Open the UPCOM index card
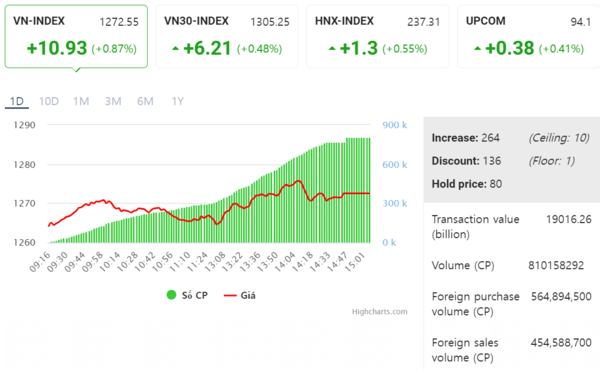The width and height of the screenshot is (600, 369). 528,36
